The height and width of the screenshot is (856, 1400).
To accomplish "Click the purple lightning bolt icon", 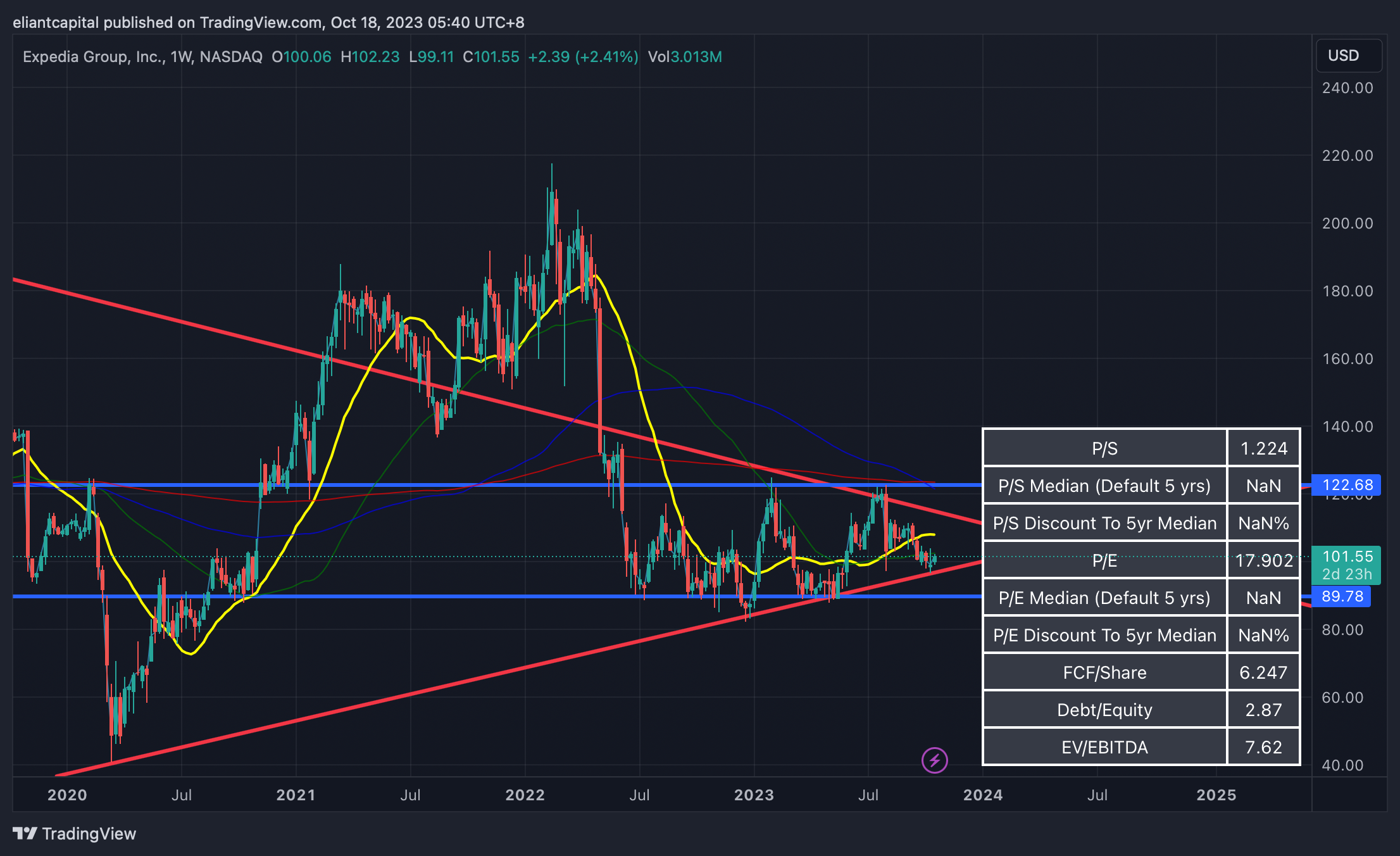I will [934, 760].
